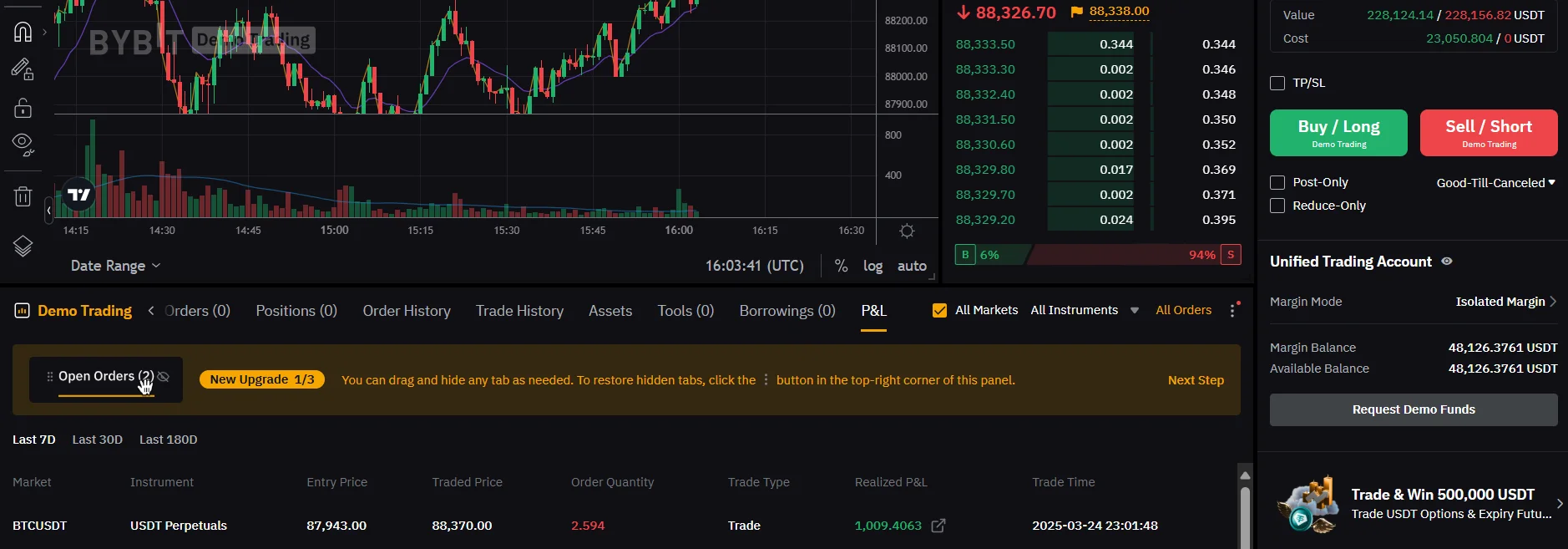This screenshot has width=1568, height=549.
Task: Hide all drawings with eye icon
Action: pyautogui.click(x=23, y=144)
